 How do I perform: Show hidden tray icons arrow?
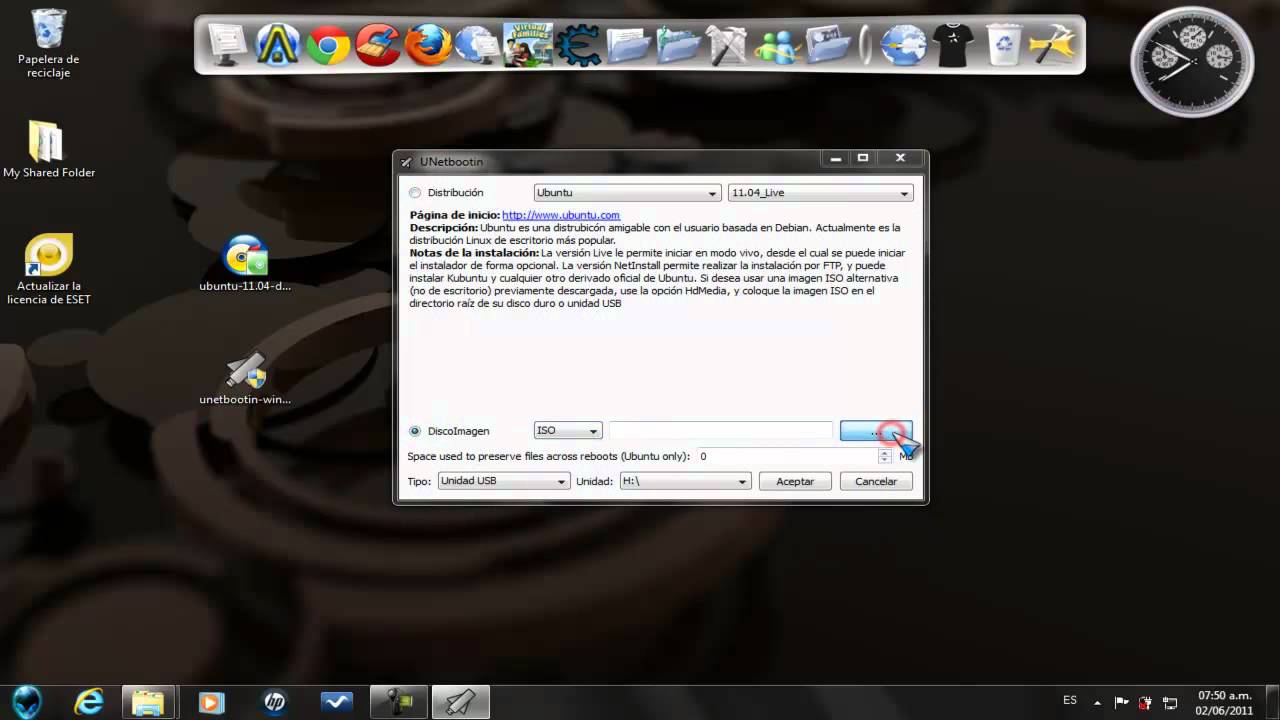coord(1097,702)
